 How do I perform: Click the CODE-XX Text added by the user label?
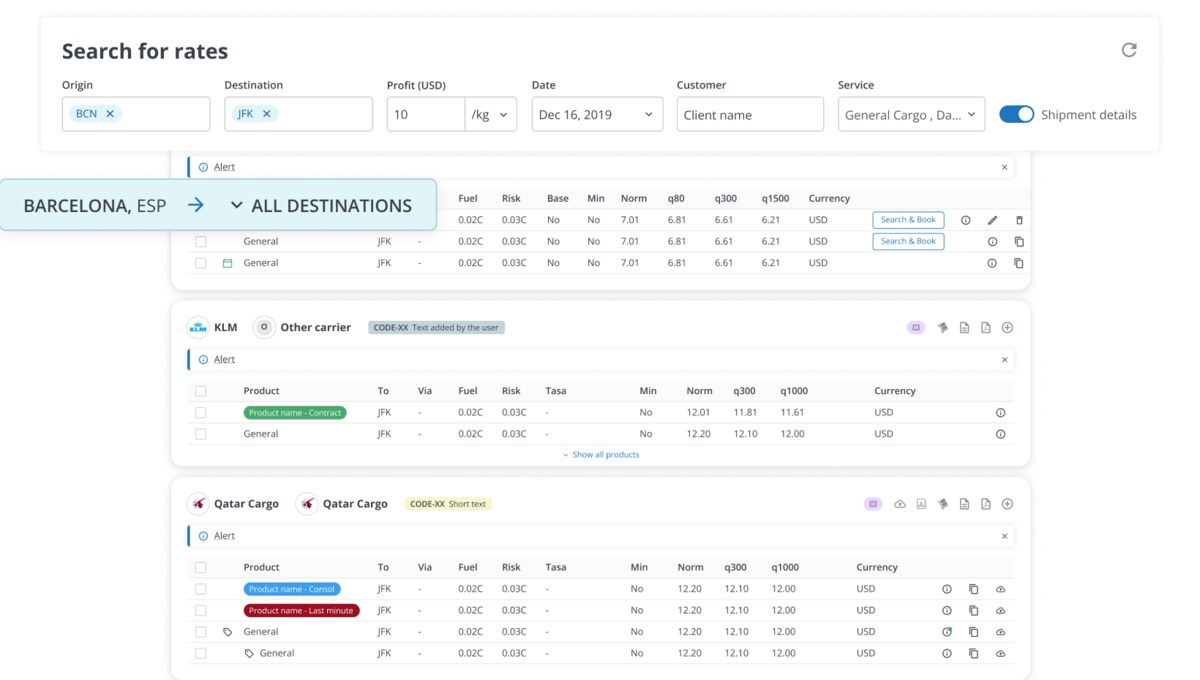437,328
